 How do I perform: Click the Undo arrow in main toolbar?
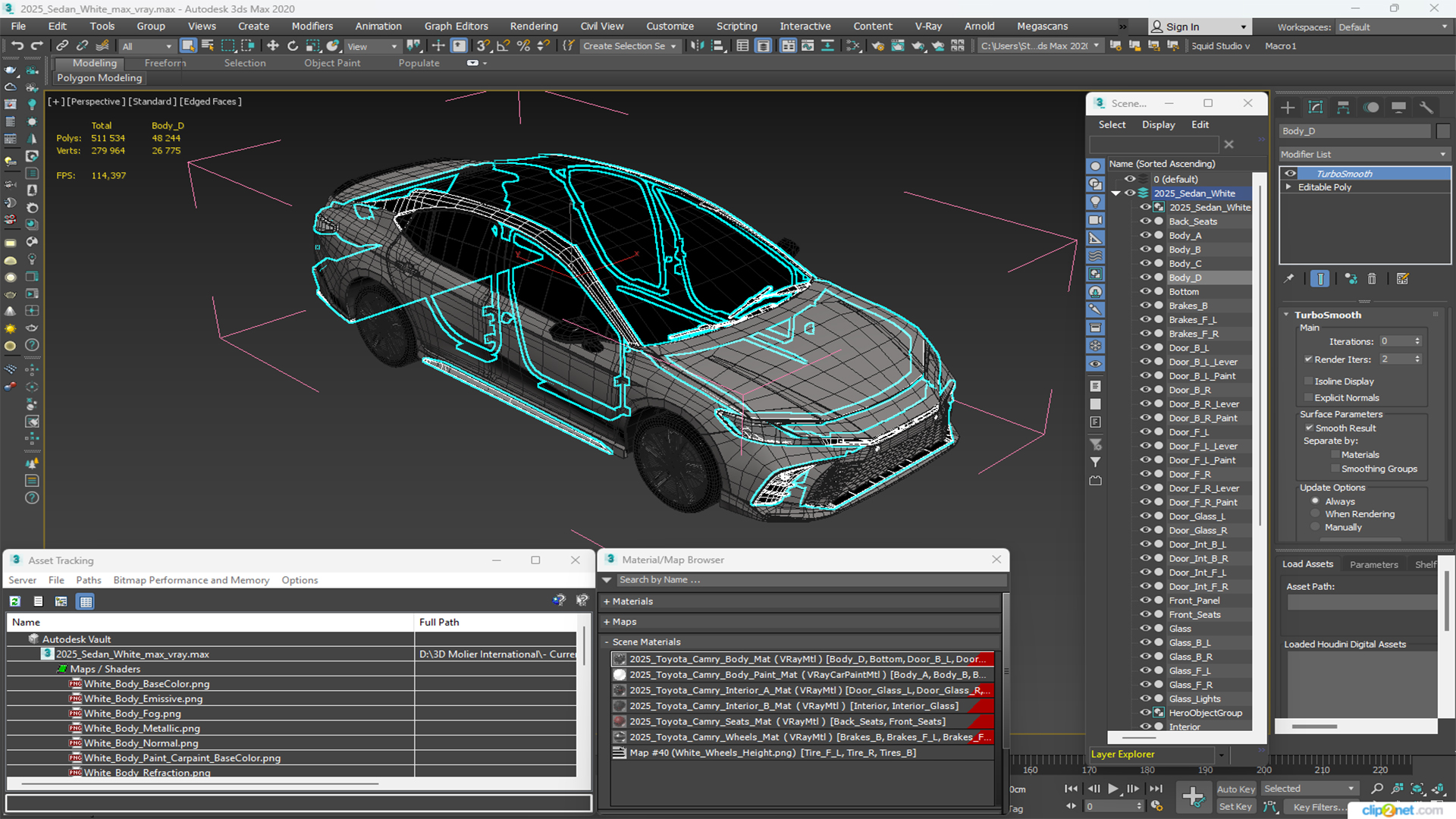[x=17, y=45]
